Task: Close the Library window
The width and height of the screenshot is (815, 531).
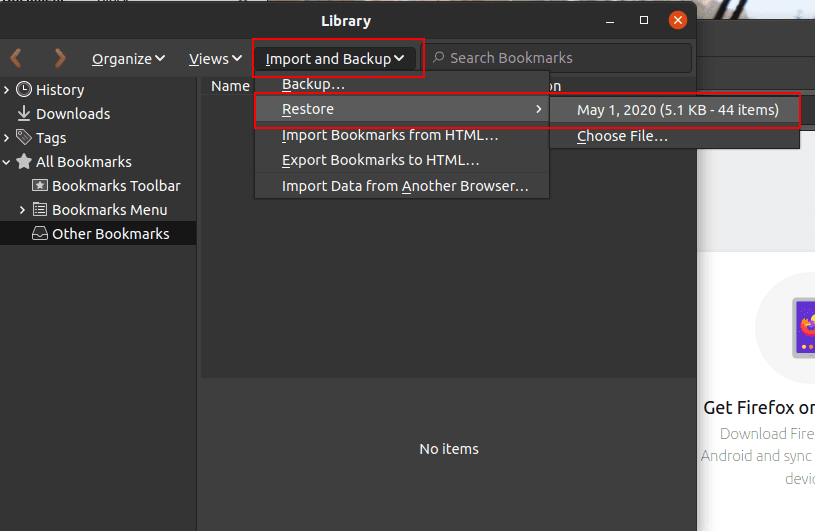Action: 678,20
